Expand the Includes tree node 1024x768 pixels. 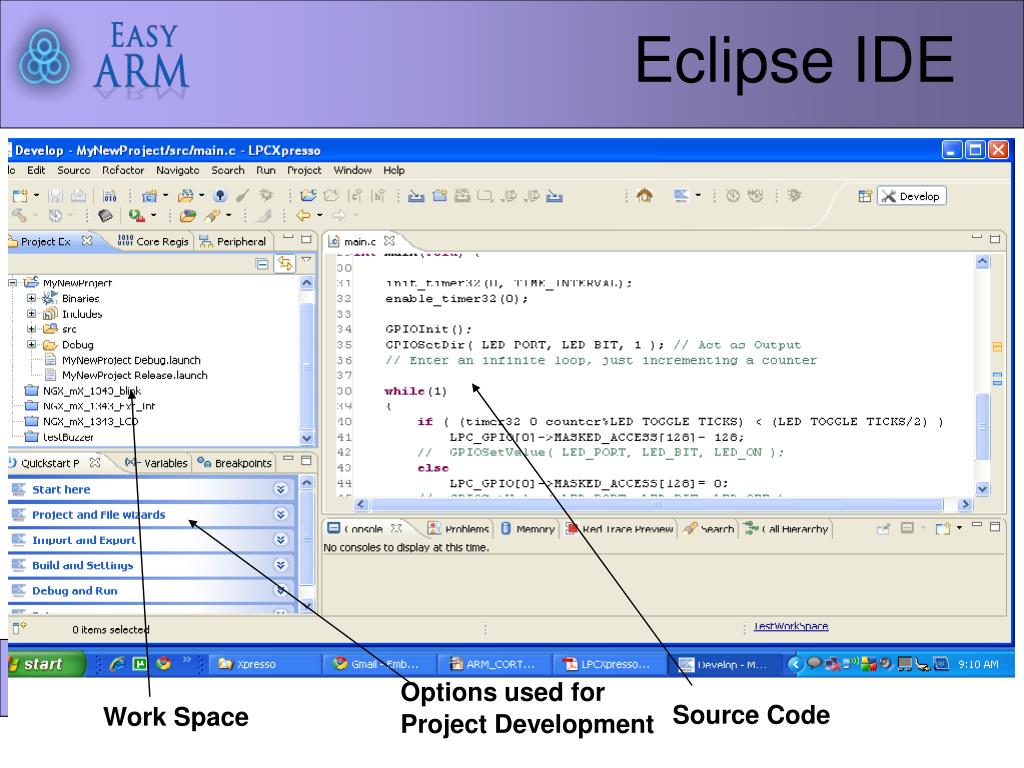tap(31, 313)
